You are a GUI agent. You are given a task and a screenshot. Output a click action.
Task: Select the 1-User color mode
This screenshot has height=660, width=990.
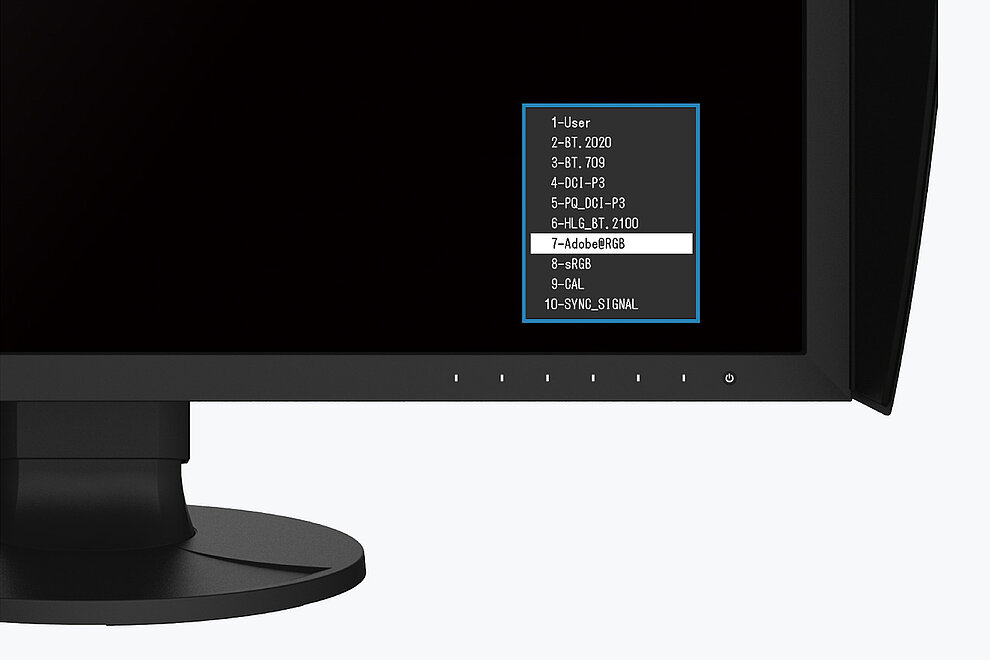tap(570, 122)
